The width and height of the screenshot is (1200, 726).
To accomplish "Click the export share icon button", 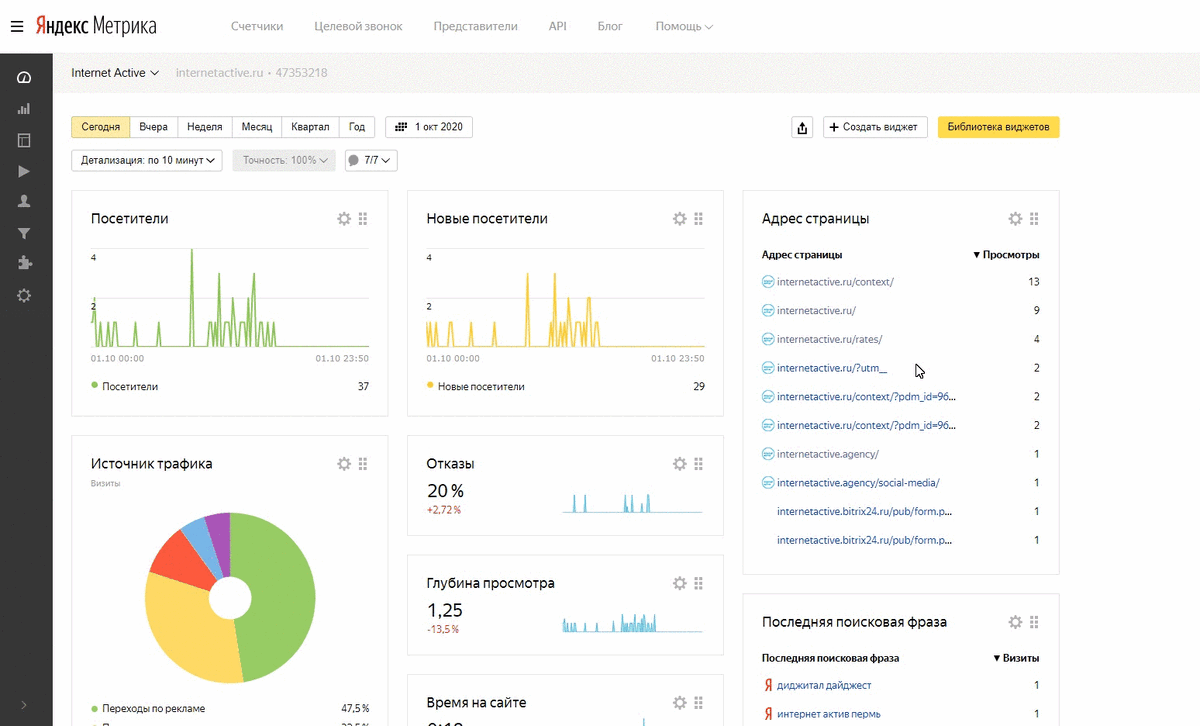I will click(x=802, y=128).
